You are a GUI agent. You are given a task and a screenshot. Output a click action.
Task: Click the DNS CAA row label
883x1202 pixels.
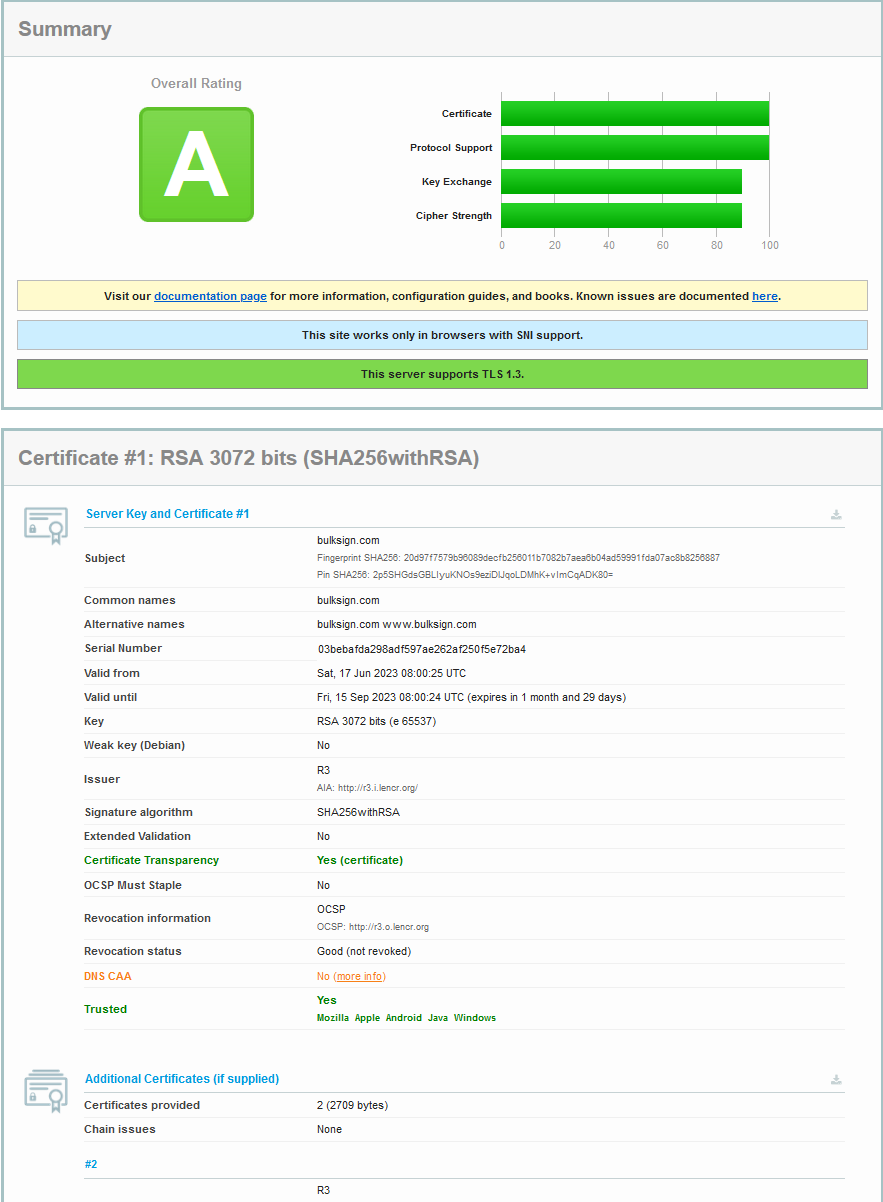pyautogui.click(x=108, y=976)
